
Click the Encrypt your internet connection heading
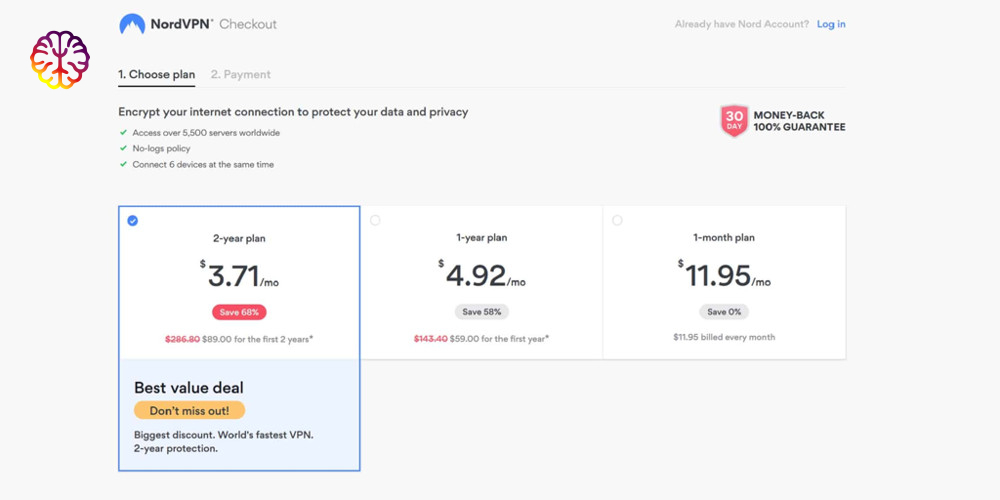click(x=293, y=112)
